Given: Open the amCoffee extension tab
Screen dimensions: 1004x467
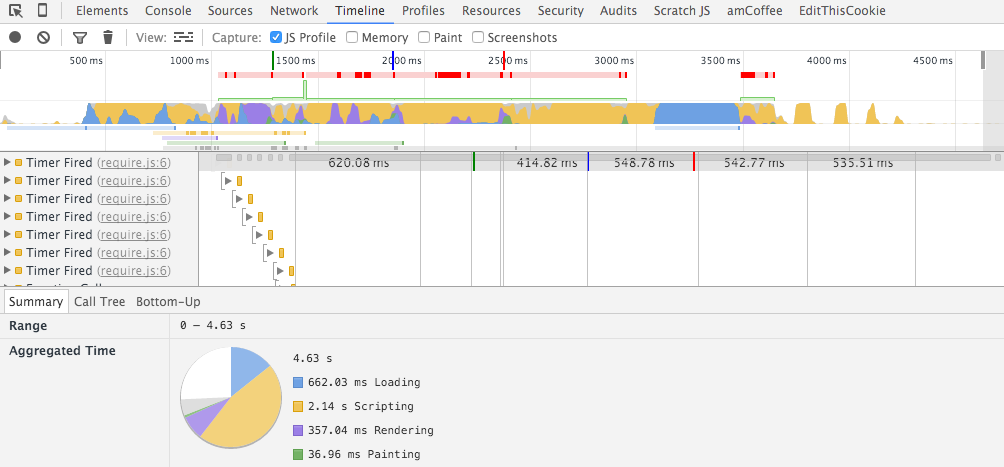Looking at the screenshot, I should click(x=754, y=11).
